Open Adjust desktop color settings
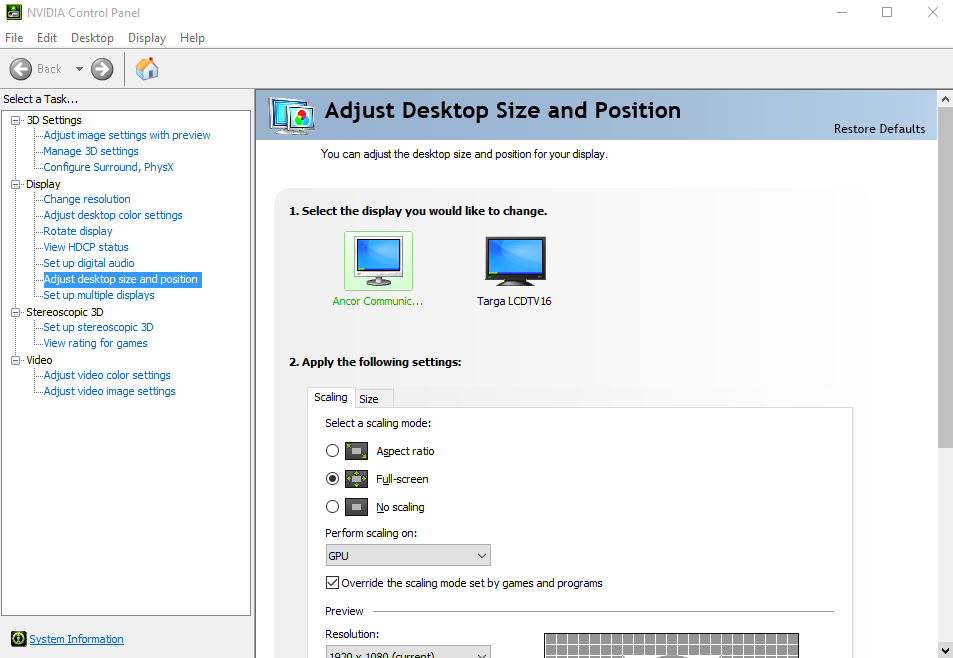The image size is (953, 658). [113, 215]
